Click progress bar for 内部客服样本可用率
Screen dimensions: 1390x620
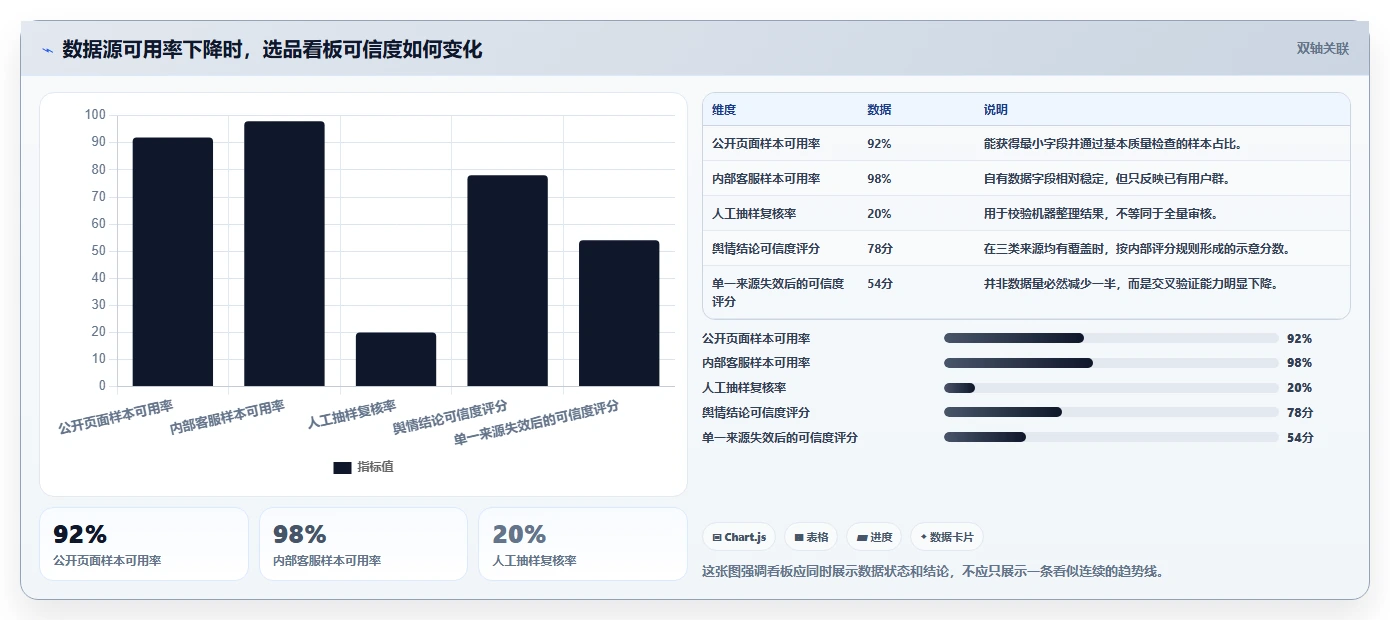click(1111, 363)
